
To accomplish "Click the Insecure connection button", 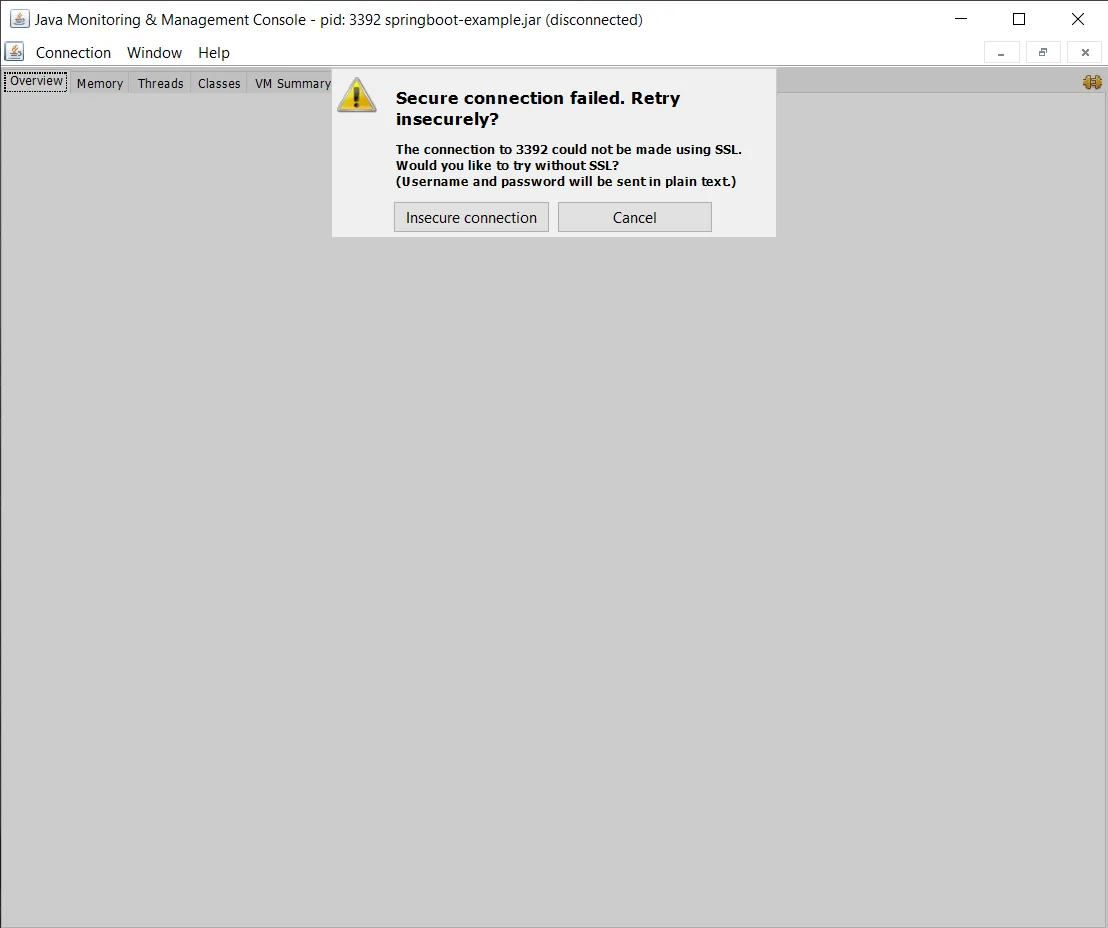I will (x=471, y=217).
